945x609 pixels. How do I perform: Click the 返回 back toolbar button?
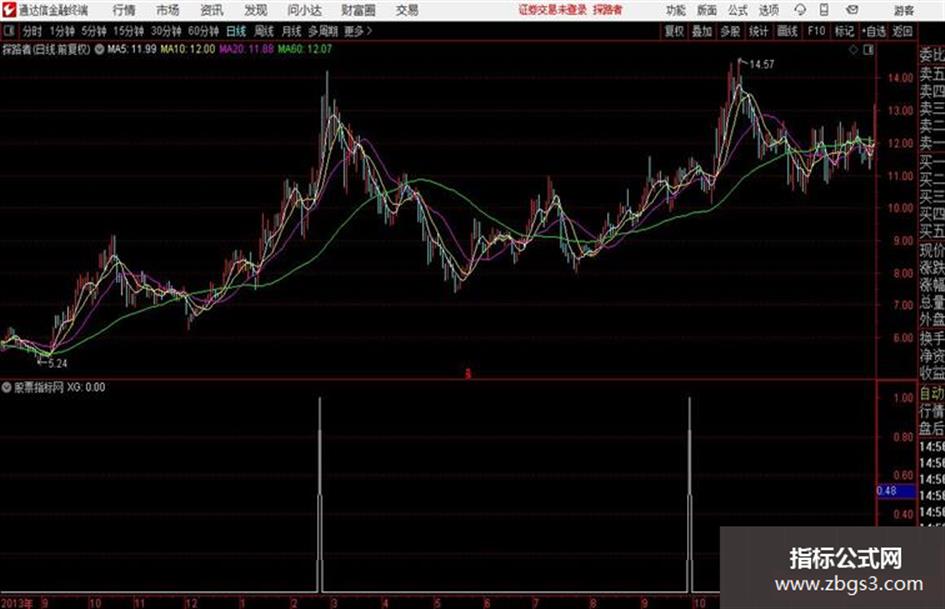coord(902,31)
